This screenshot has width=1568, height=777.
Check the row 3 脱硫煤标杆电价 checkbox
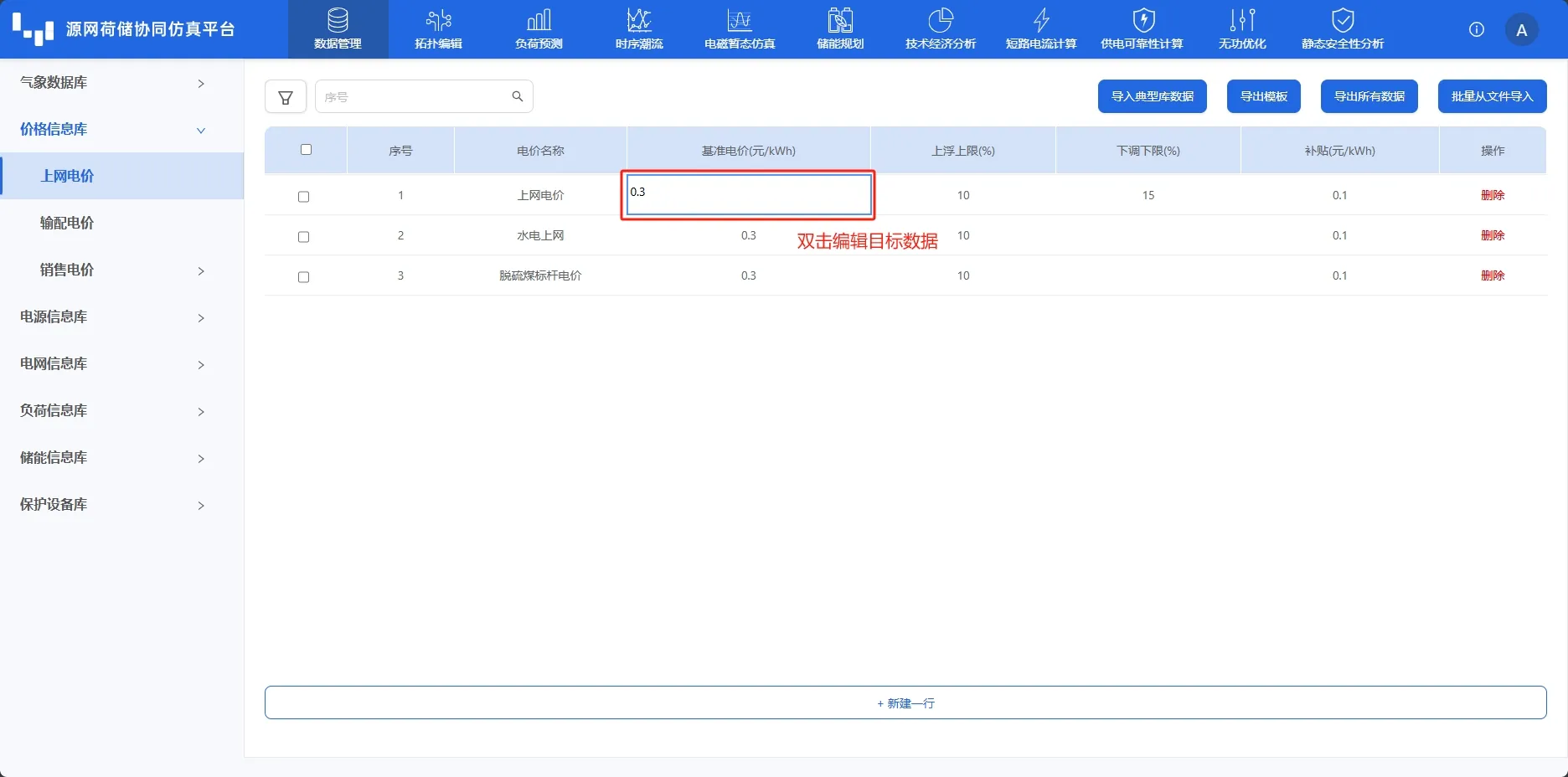(303, 277)
